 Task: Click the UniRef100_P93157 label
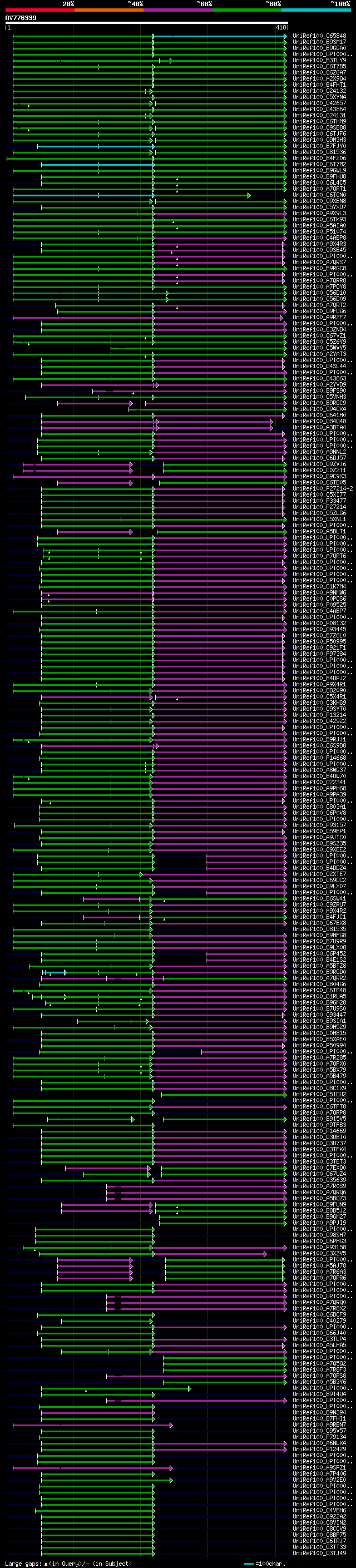tap(319, 825)
